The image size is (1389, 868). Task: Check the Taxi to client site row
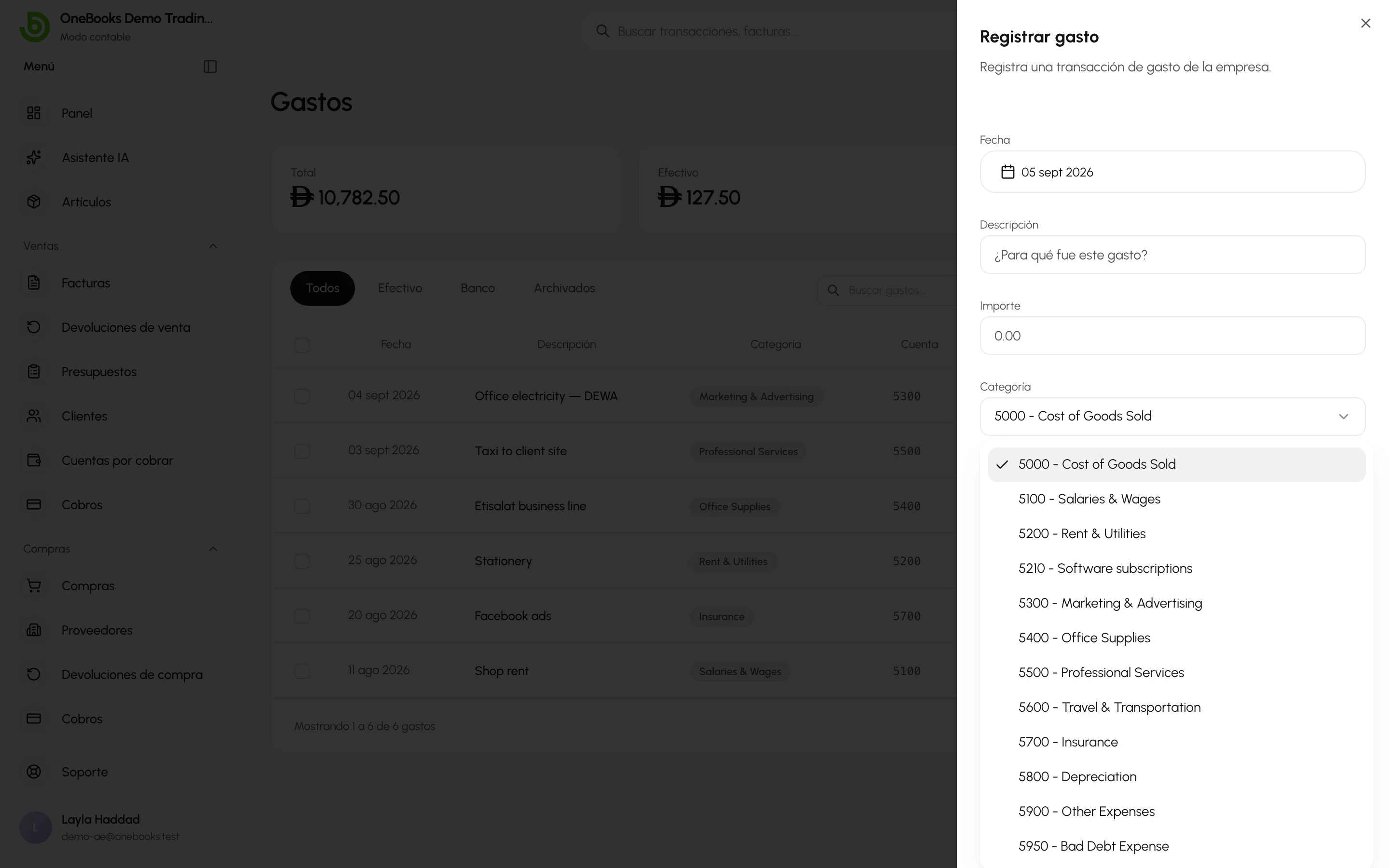click(x=302, y=451)
